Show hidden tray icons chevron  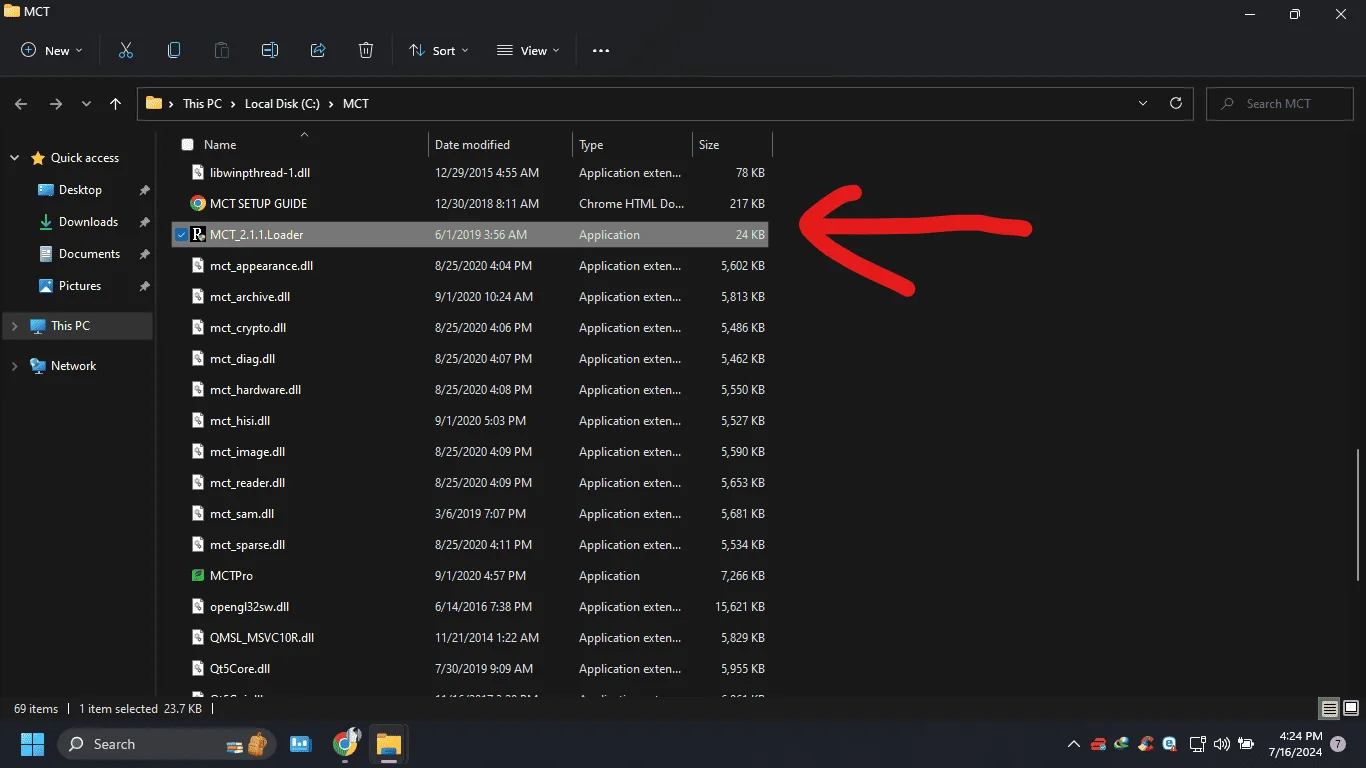[1074, 744]
